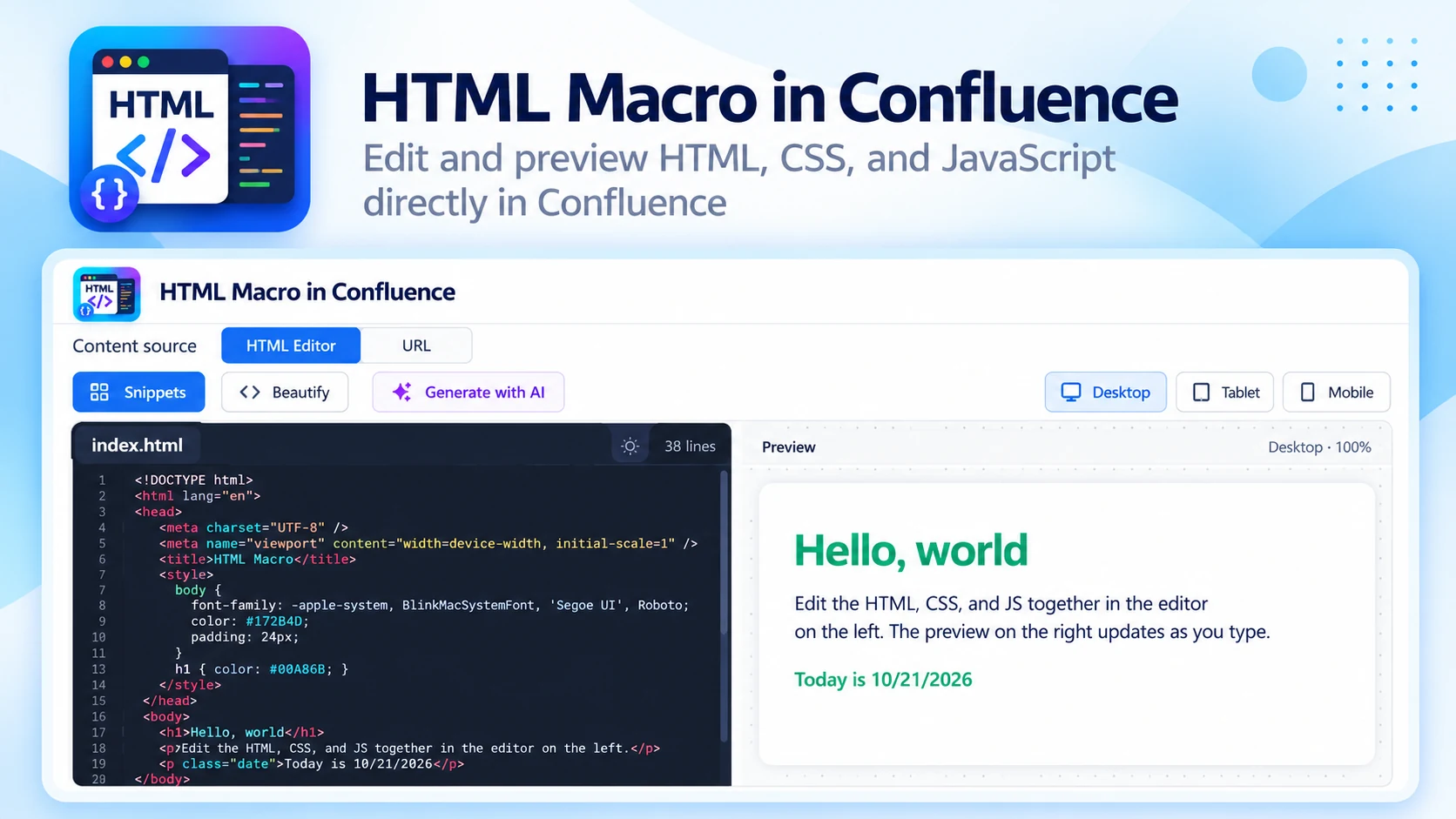Click the <title>HTML Macro</title> code line
This screenshot has width=1456, height=819.
[x=257, y=560]
